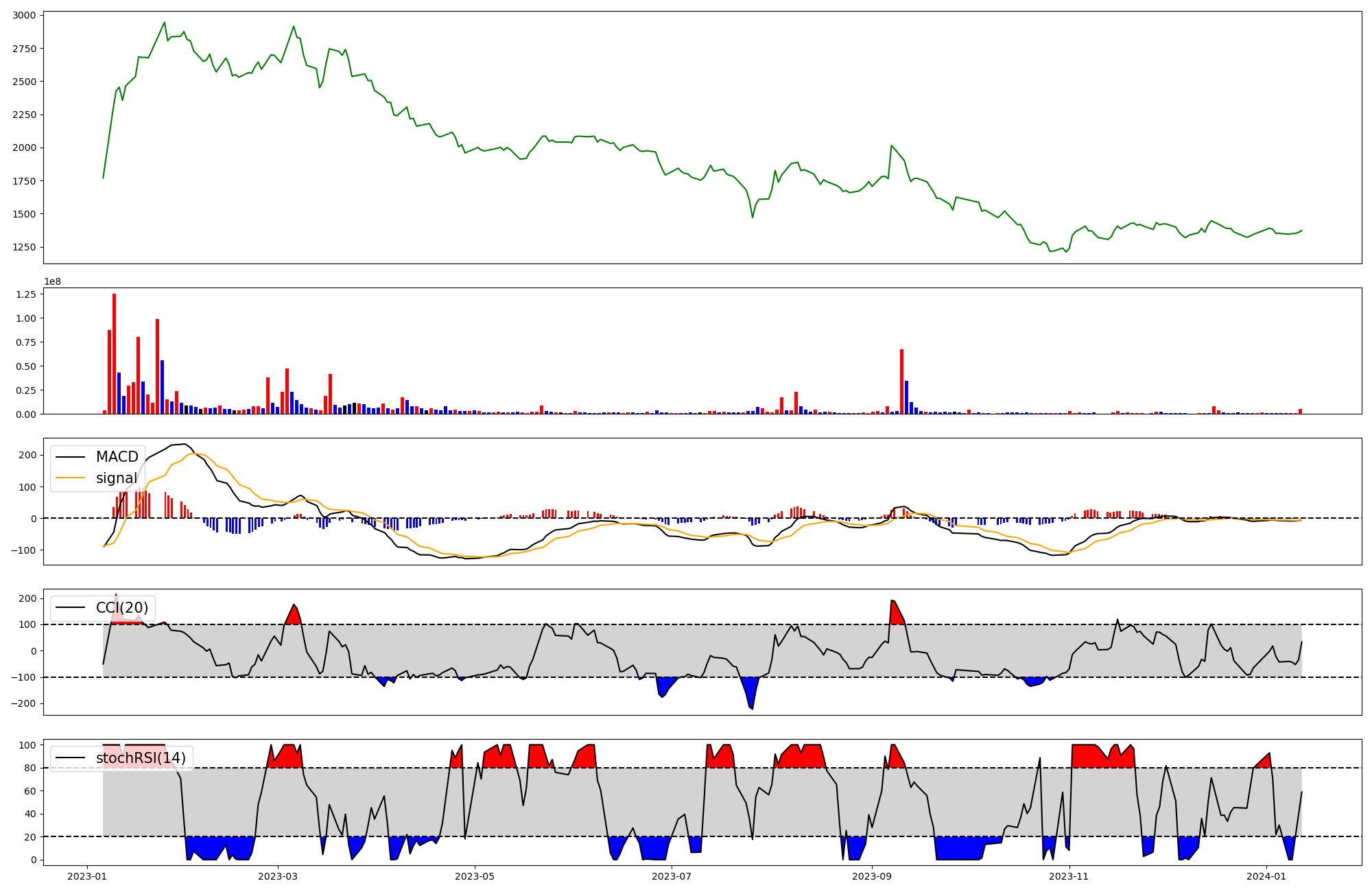1372x892 pixels.
Task: Click the 60 label on stochRSI axis
Action: (x=31, y=791)
